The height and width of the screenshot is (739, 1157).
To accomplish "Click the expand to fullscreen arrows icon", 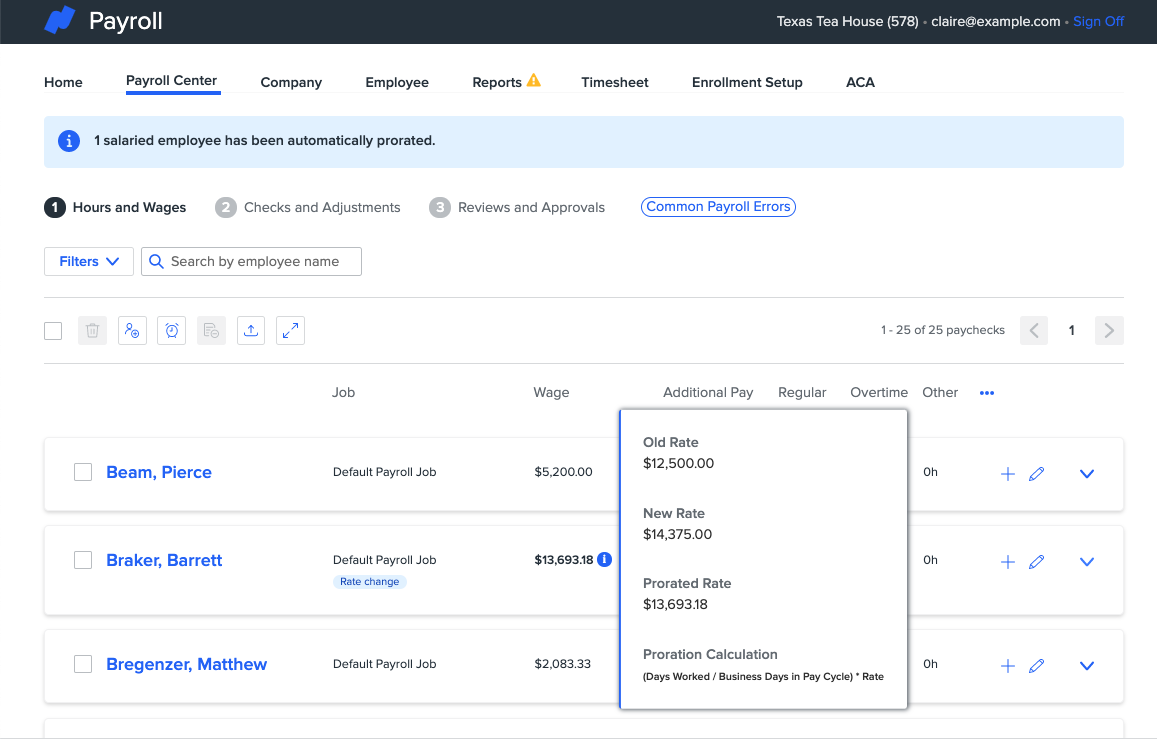I will click(291, 330).
